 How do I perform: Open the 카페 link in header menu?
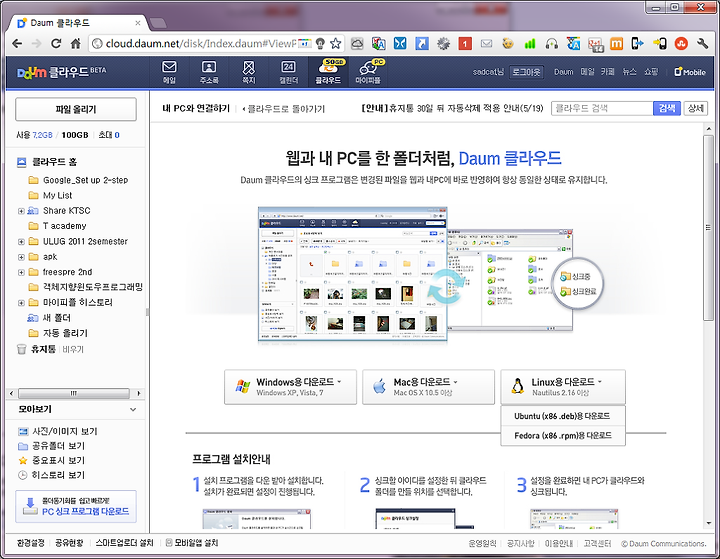pyautogui.click(x=608, y=72)
